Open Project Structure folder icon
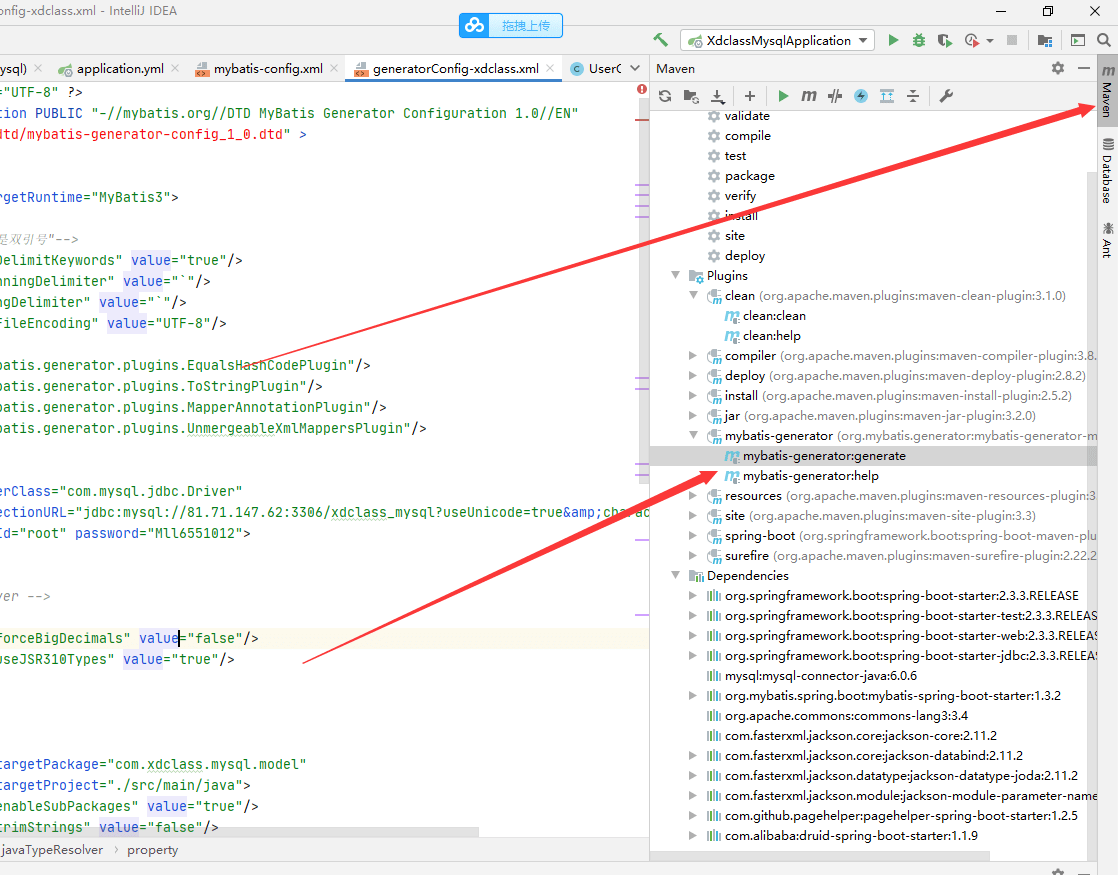1118x875 pixels. coord(1045,41)
